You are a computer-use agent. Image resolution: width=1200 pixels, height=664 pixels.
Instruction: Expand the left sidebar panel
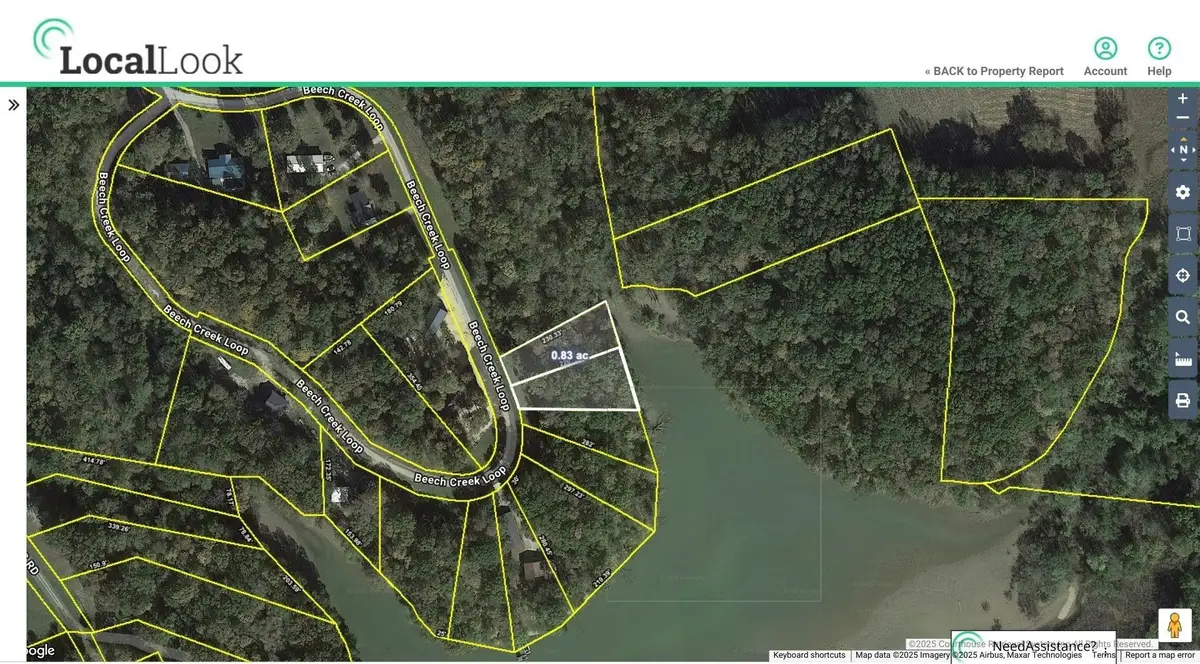point(14,104)
